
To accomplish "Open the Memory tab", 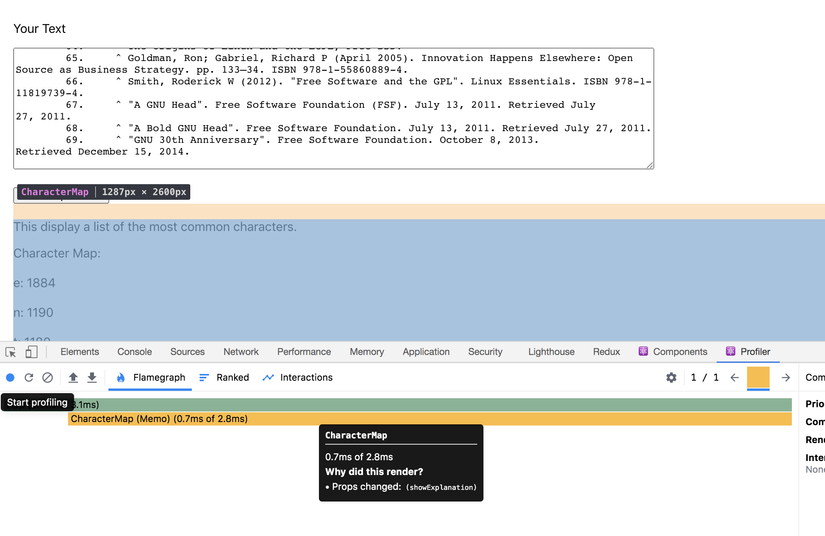I will 367,352.
